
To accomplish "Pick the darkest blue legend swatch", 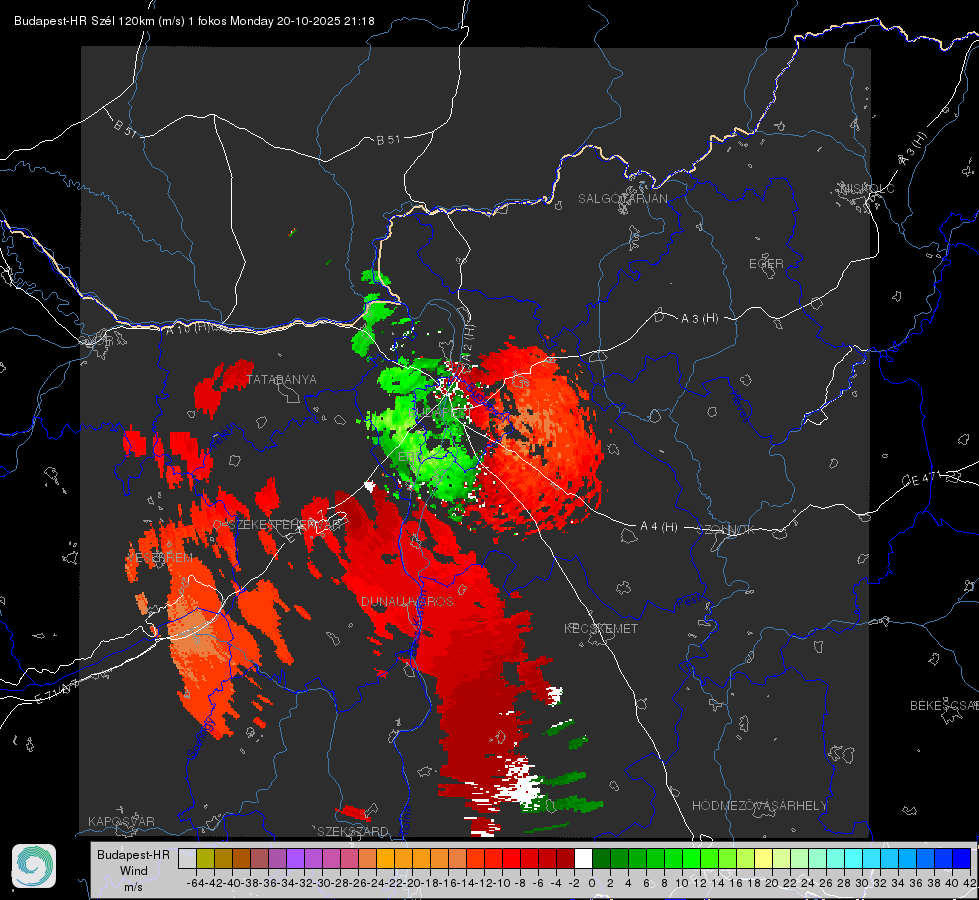I will click(962, 859).
